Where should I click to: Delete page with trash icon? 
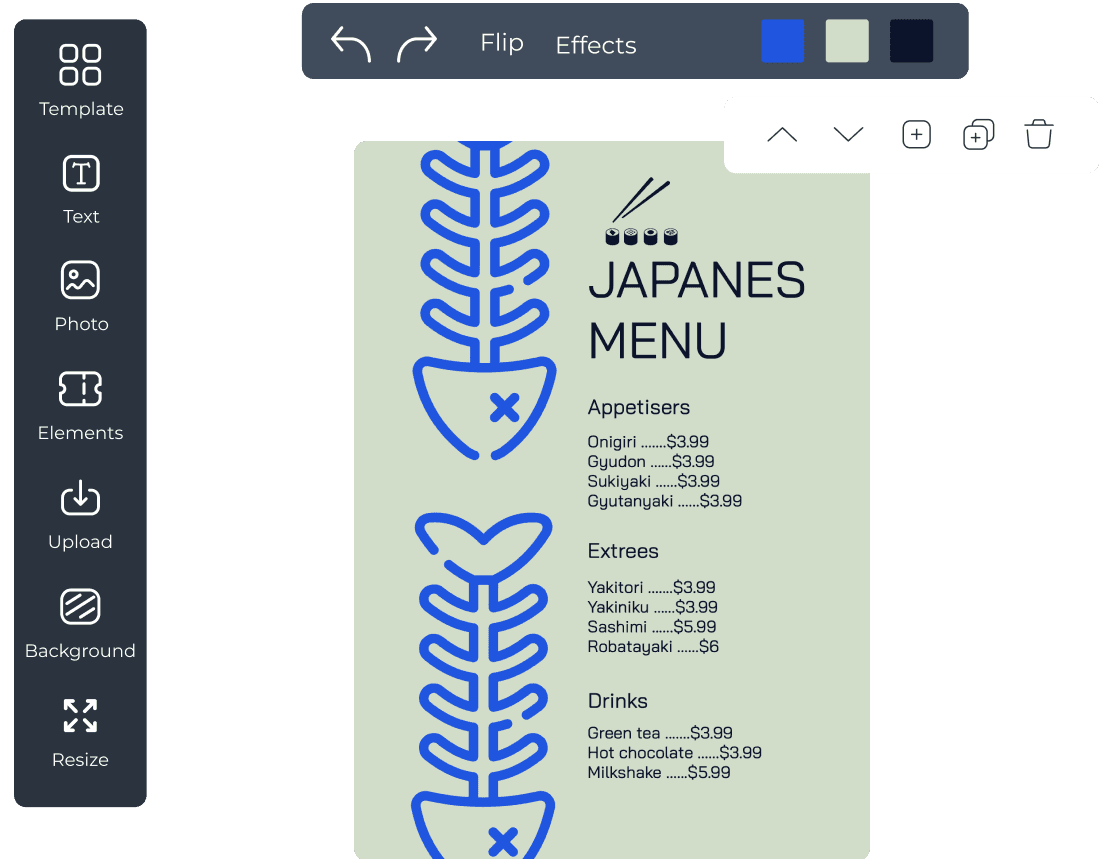click(x=1039, y=135)
